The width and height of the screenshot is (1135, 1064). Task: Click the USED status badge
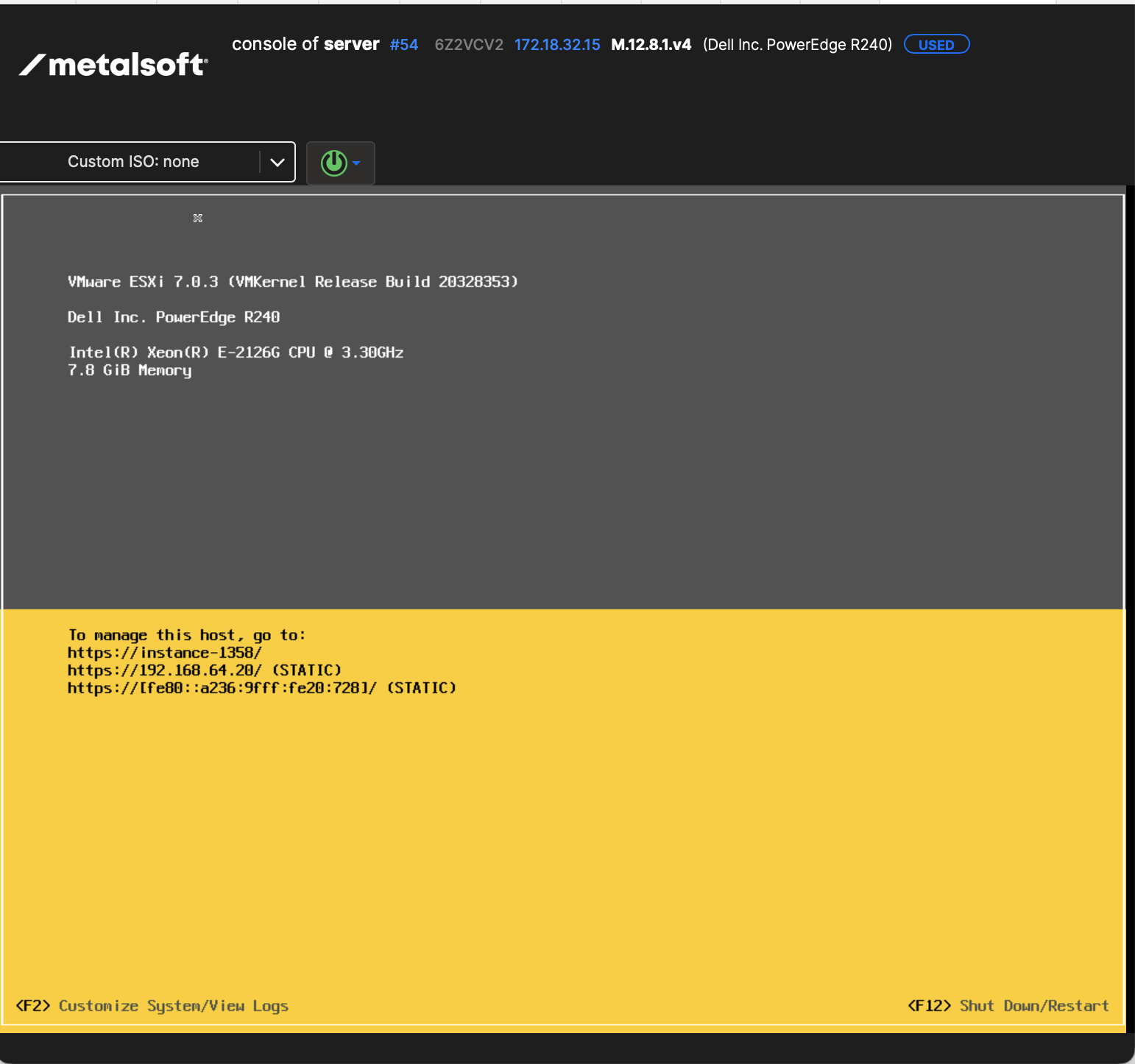click(x=936, y=45)
